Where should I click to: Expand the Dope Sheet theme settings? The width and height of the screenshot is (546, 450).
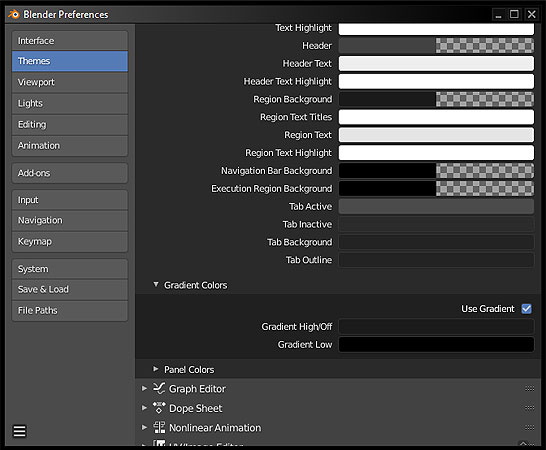tap(144, 408)
